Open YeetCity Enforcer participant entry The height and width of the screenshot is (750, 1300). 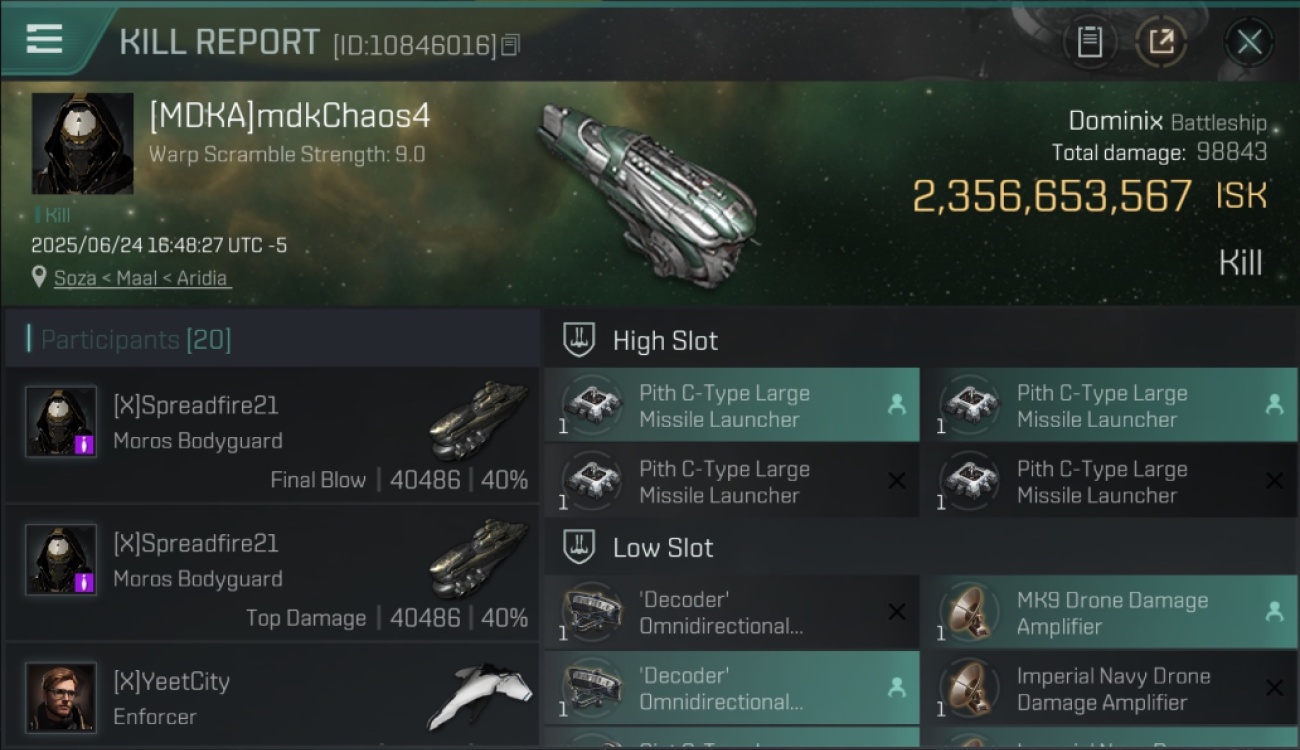(x=272, y=696)
